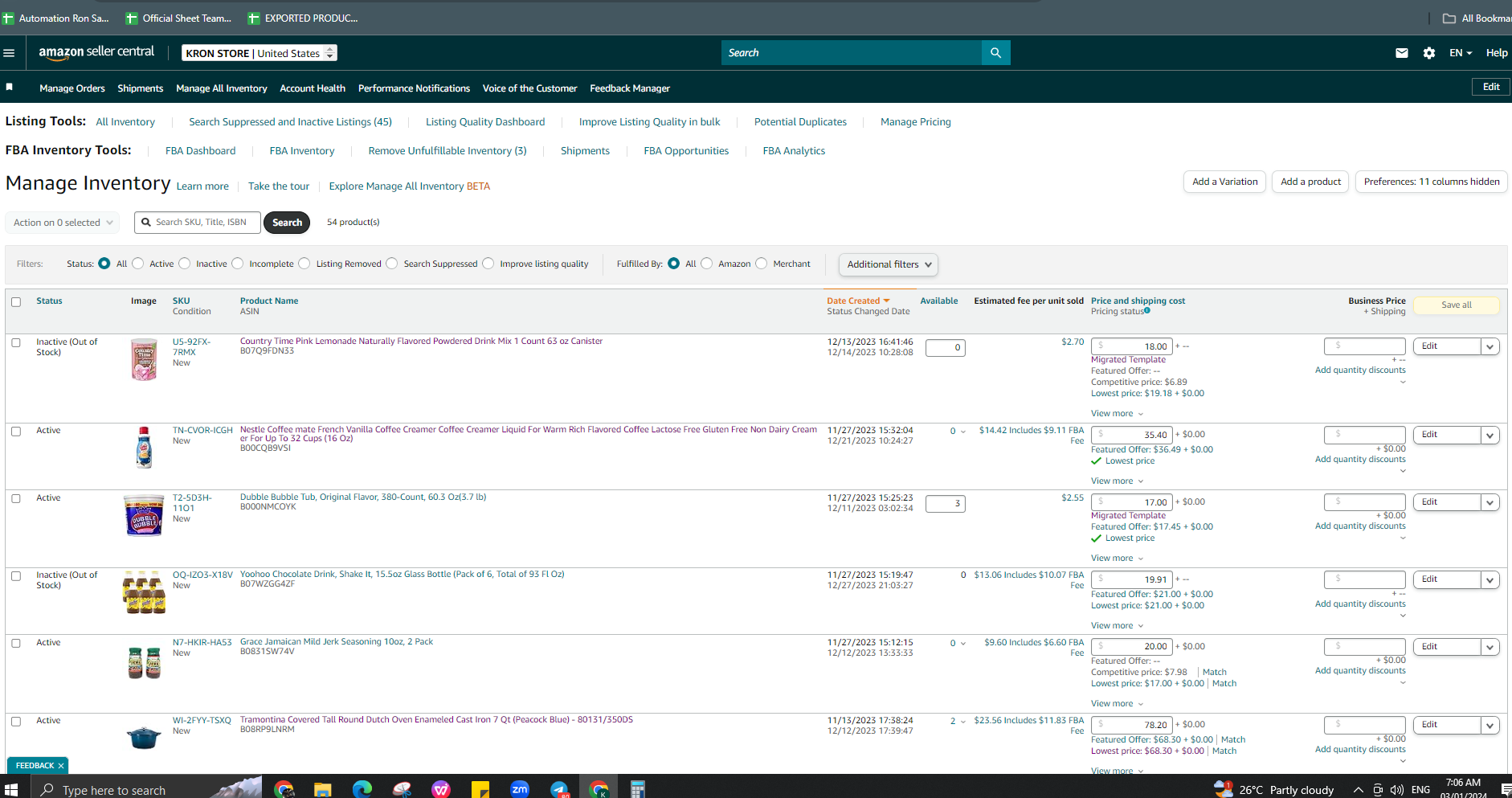This screenshot has width=1512, height=798.
Task: Open Manage Orders menu item
Action: click(x=72, y=88)
